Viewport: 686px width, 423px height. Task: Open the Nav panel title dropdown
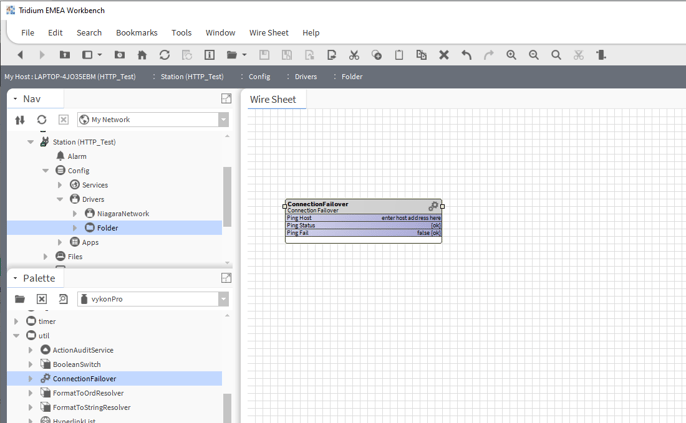(15, 99)
